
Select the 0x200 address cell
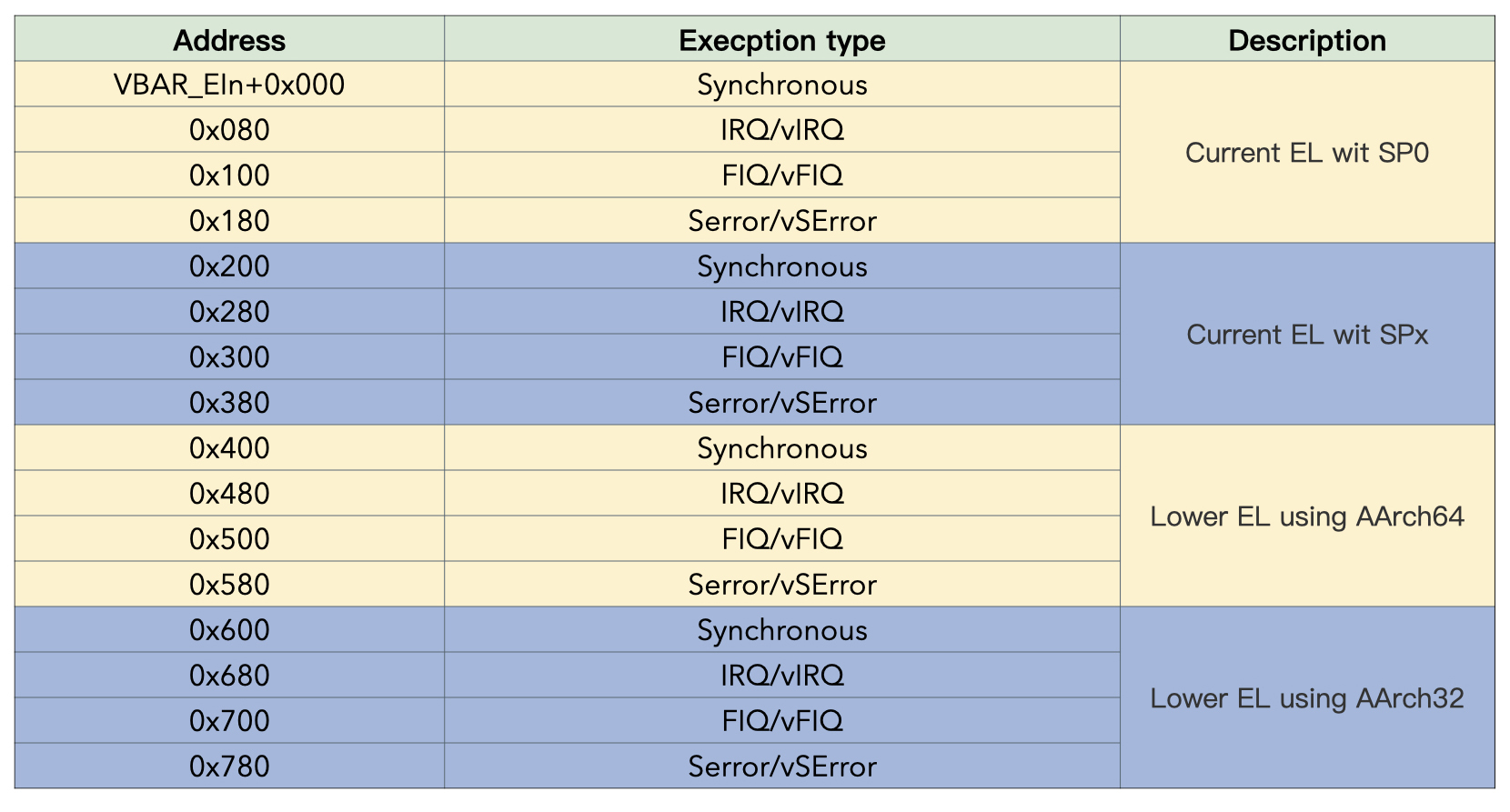[x=229, y=266]
